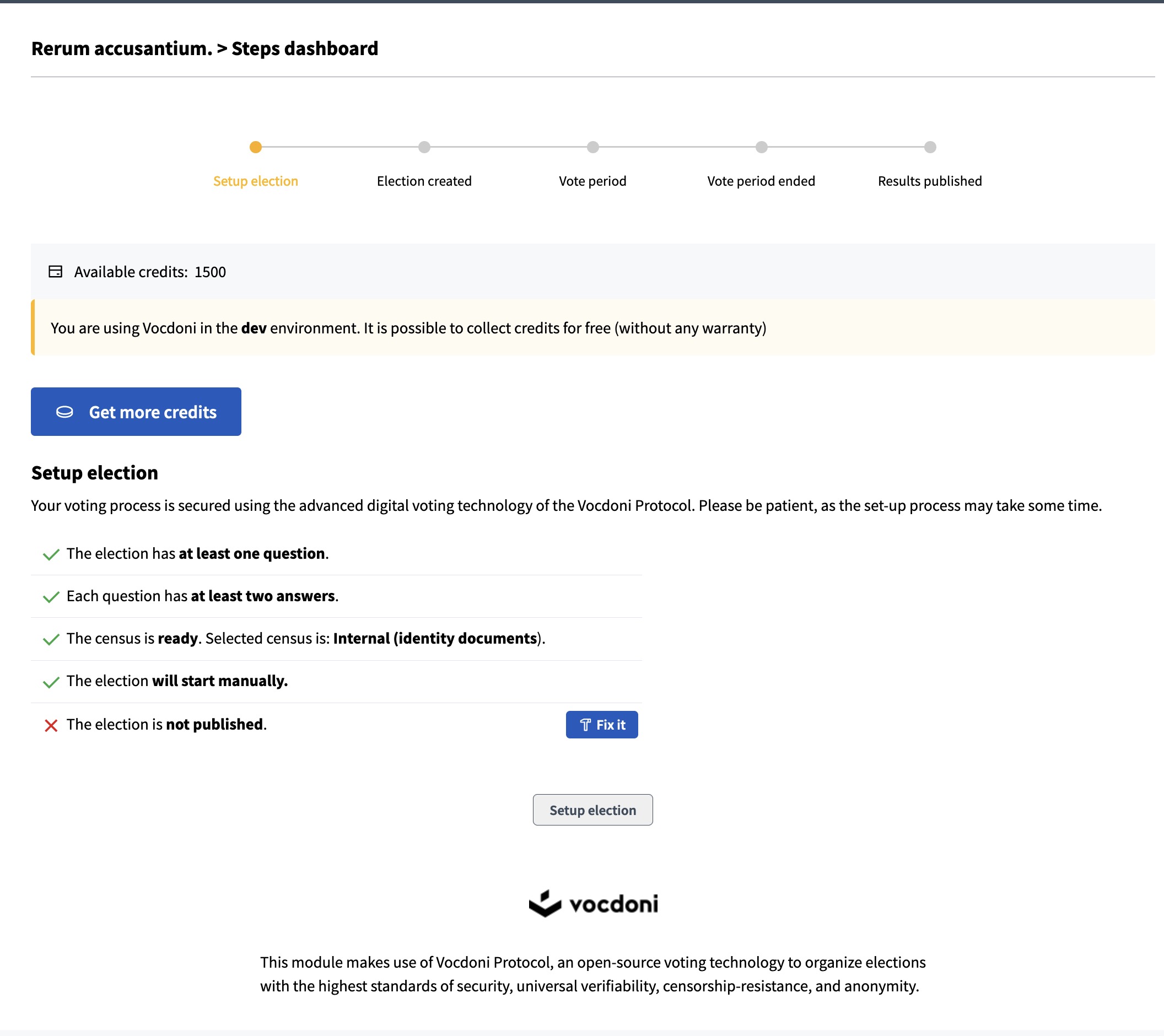
Task: Click the red X next to not published
Action: [x=51, y=725]
